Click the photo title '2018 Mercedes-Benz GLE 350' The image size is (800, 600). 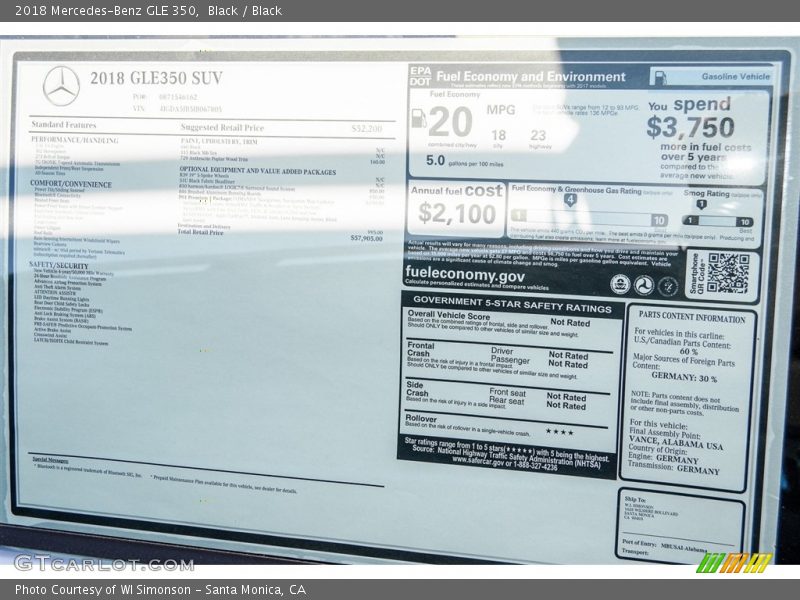tap(106, 11)
